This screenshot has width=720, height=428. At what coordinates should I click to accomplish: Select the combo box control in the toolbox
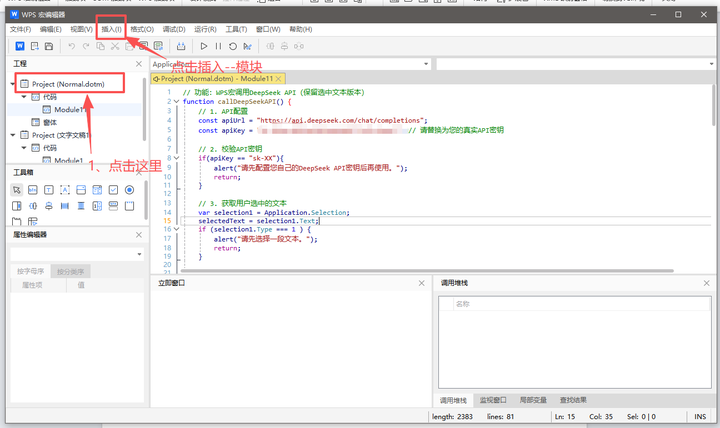(x=81, y=190)
